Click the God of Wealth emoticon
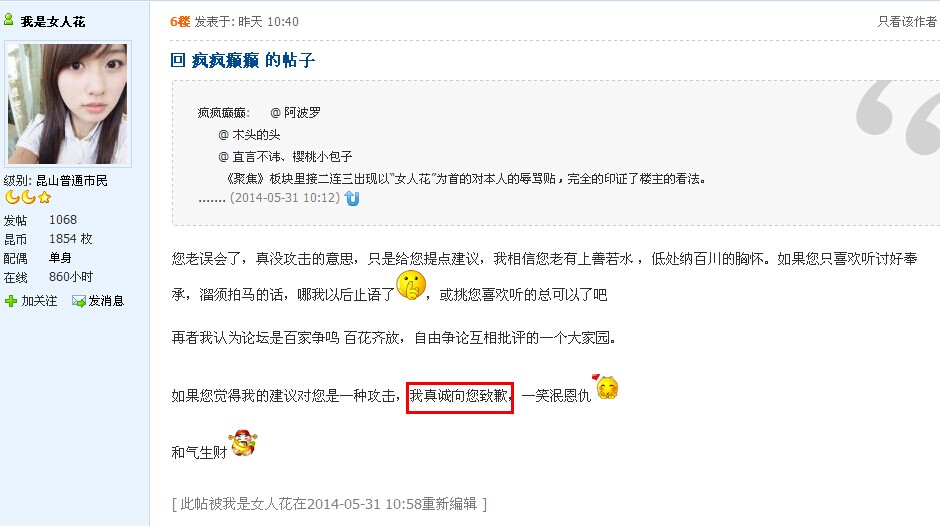Screen dimensions: 940x526 pos(244,444)
